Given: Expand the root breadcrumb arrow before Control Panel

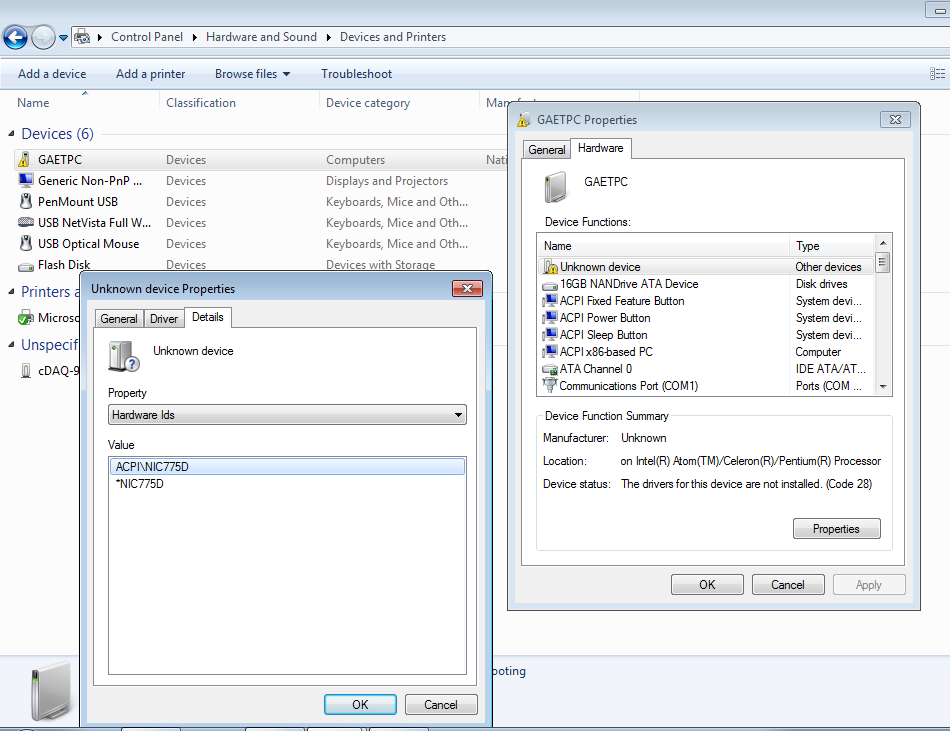Looking at the screenshot, I should [100, 38].
